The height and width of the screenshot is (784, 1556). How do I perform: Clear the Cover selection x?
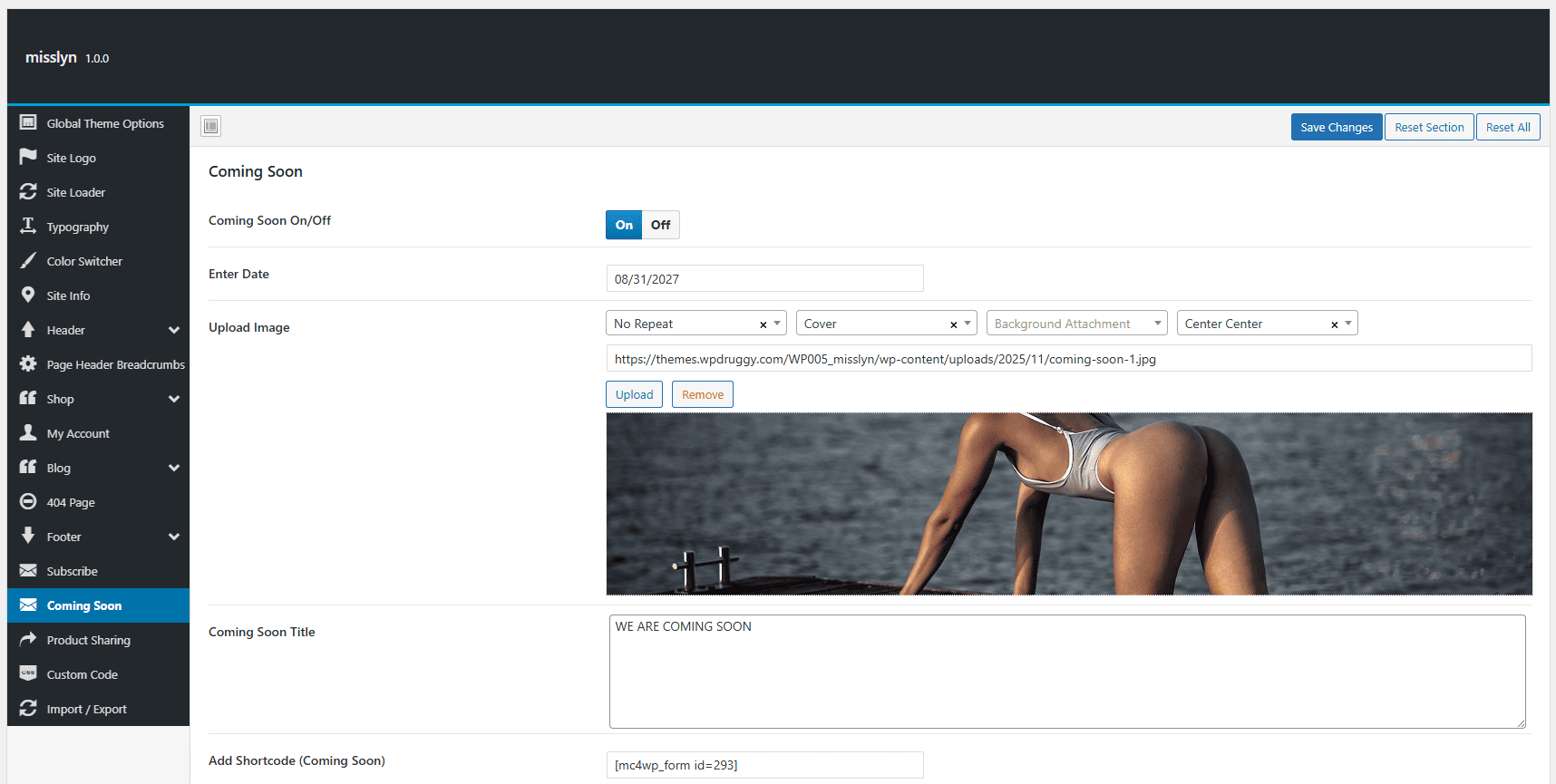click(953, 324)
